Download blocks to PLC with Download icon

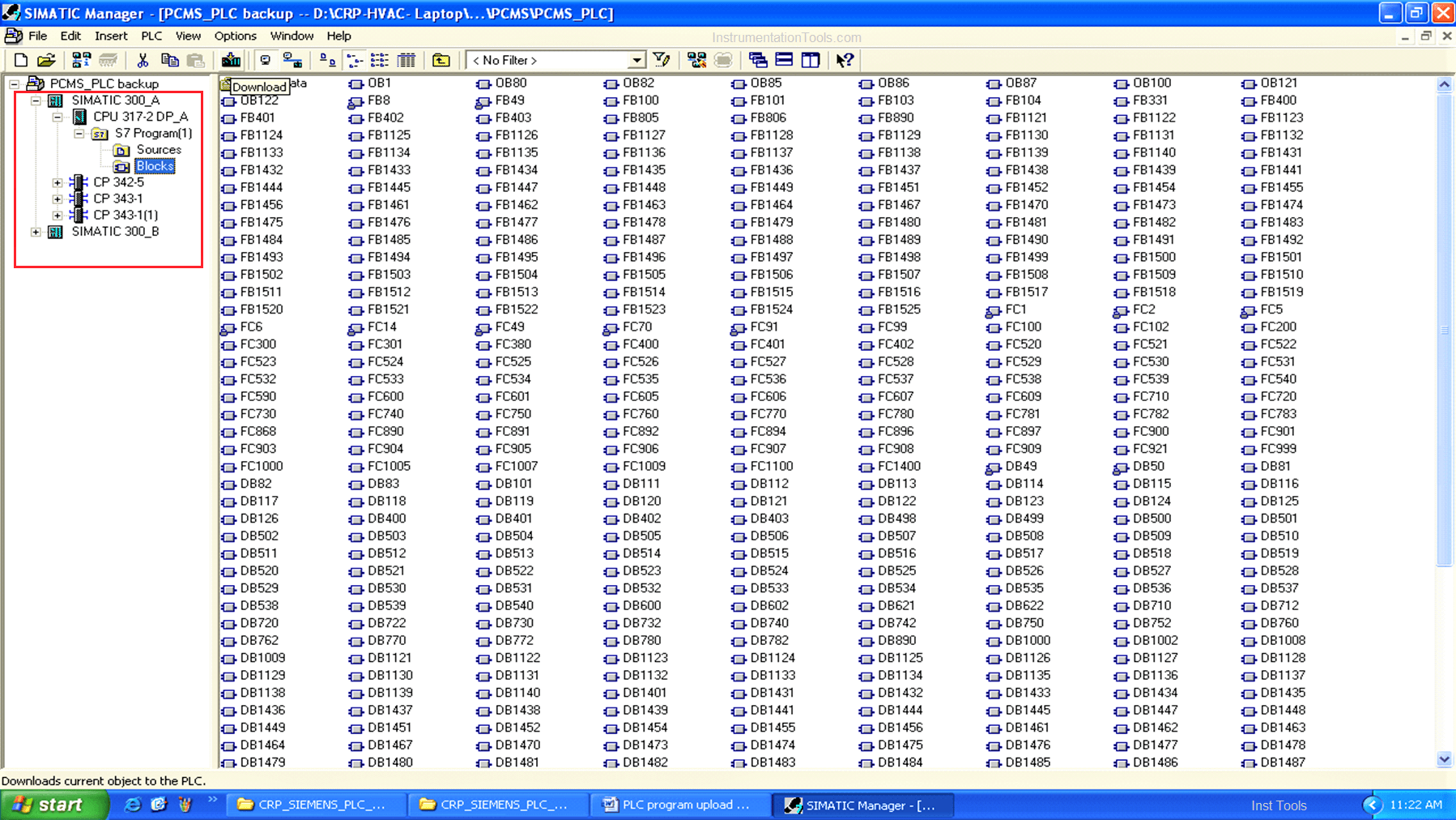click(x=231, y=60)
